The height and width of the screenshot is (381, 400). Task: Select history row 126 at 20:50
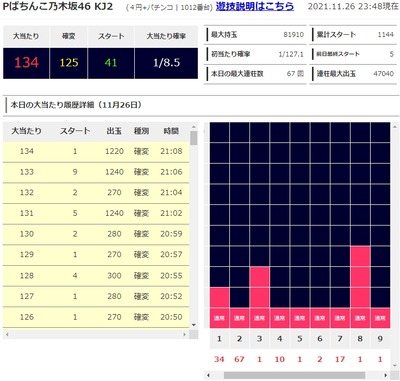(96, 317)
